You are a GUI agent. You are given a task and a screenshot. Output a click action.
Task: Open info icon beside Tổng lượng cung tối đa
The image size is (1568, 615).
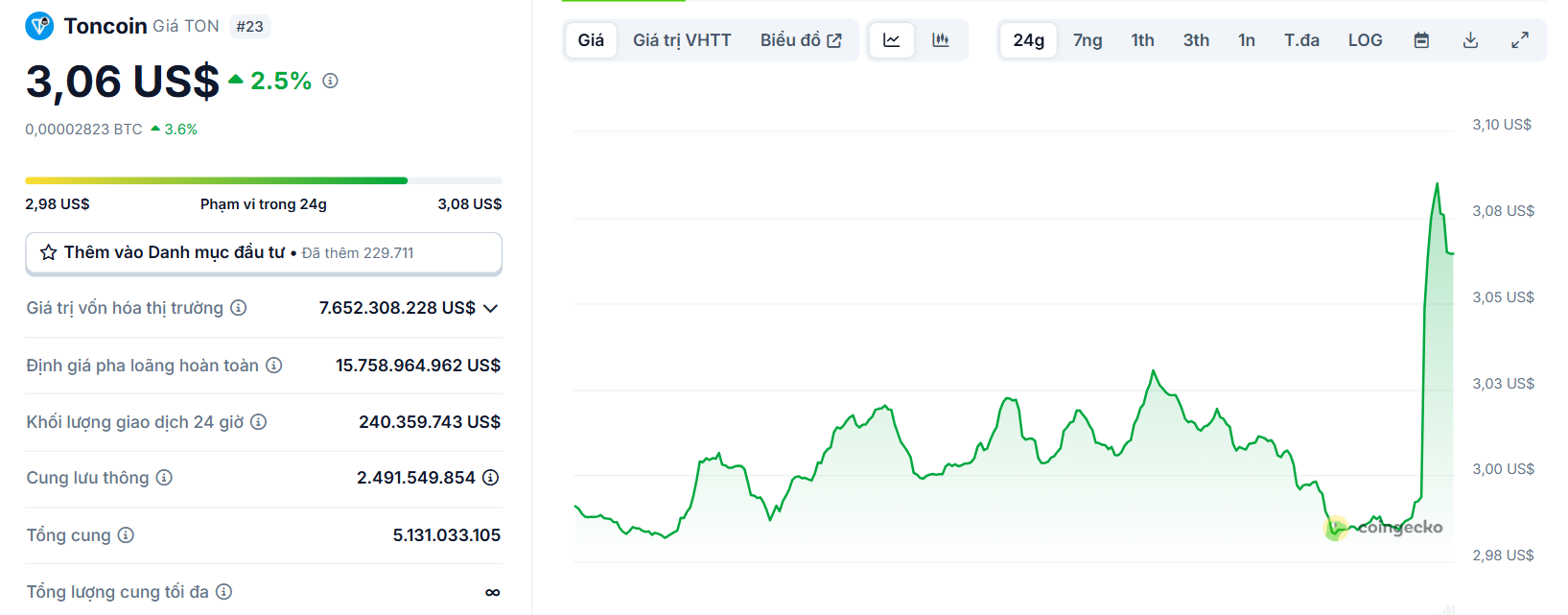(223, 592)
